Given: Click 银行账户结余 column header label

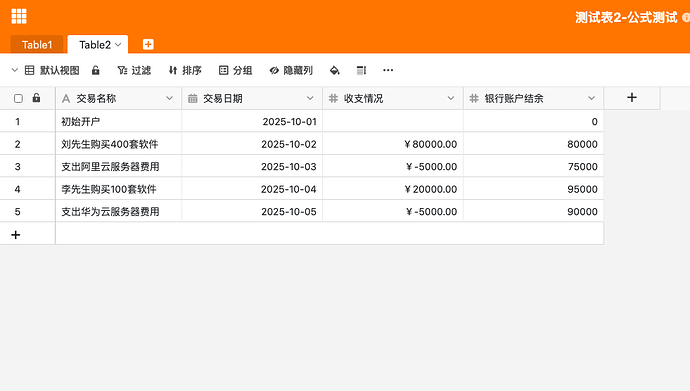Looking at the screenshot, I should 514,99.
